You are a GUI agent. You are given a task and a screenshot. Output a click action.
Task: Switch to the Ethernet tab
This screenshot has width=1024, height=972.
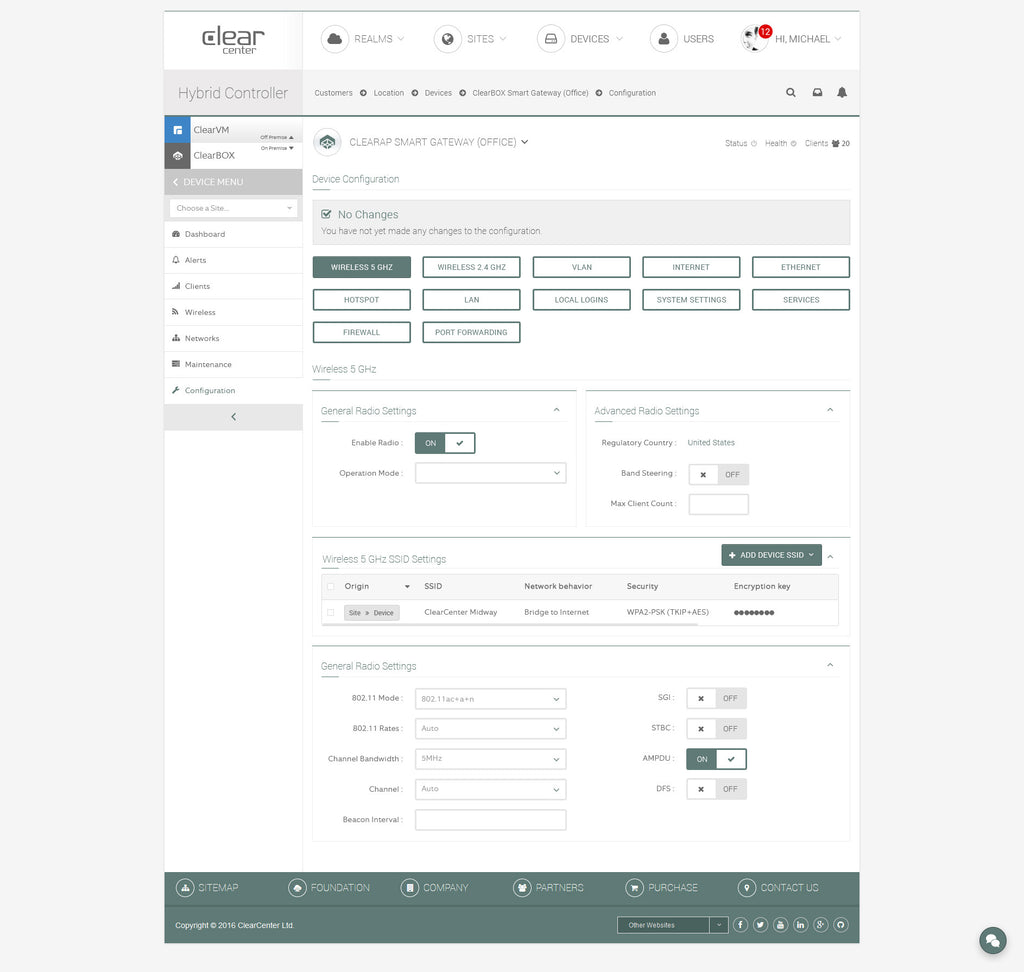click(801, 267)
